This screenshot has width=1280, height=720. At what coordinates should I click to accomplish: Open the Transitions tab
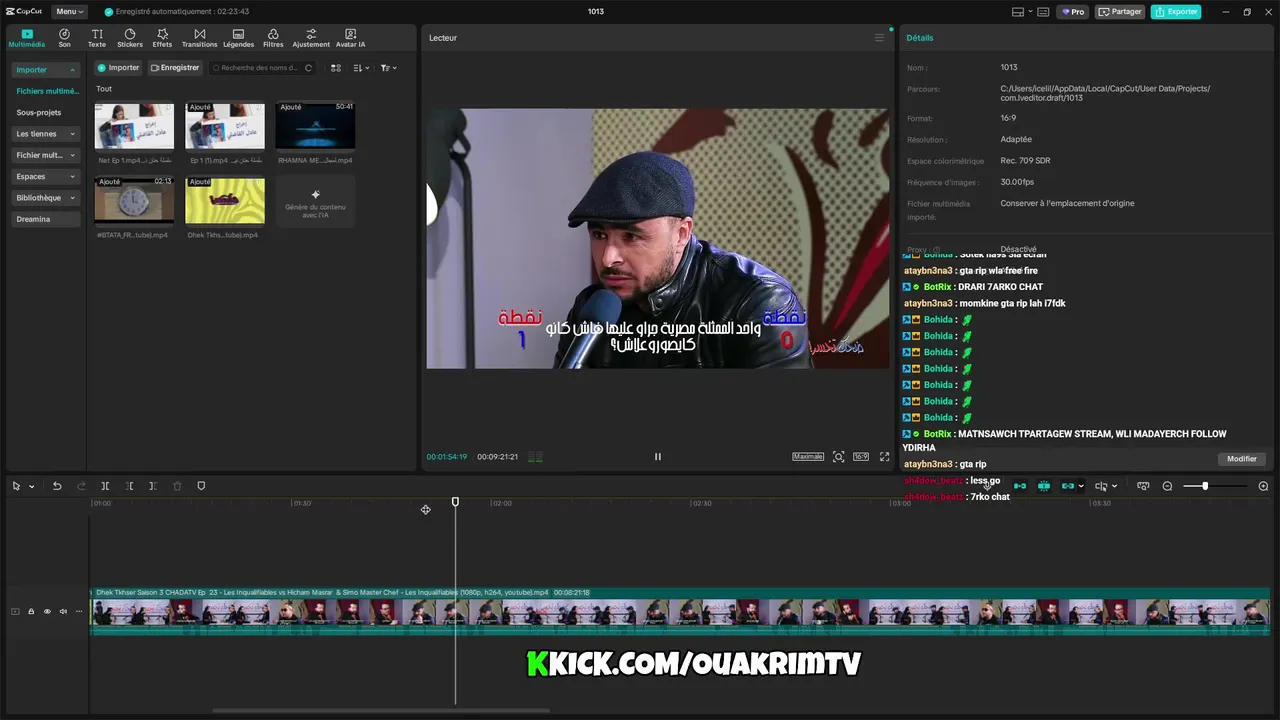coord(199,38)
